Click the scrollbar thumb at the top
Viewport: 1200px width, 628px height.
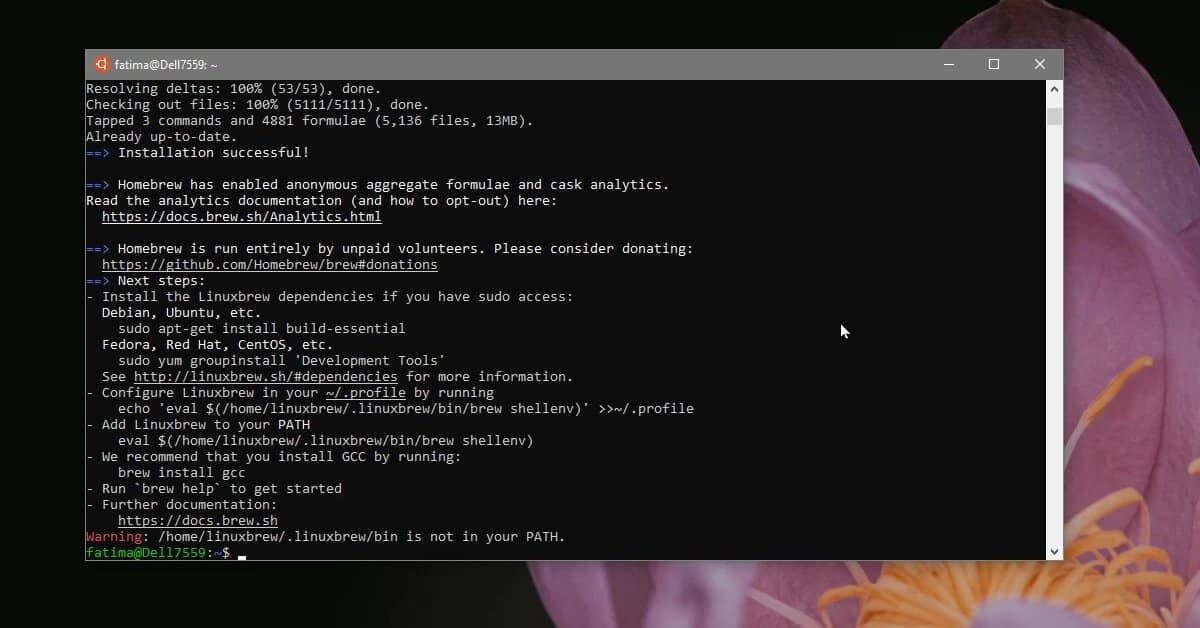click(x=1054, y=115)
